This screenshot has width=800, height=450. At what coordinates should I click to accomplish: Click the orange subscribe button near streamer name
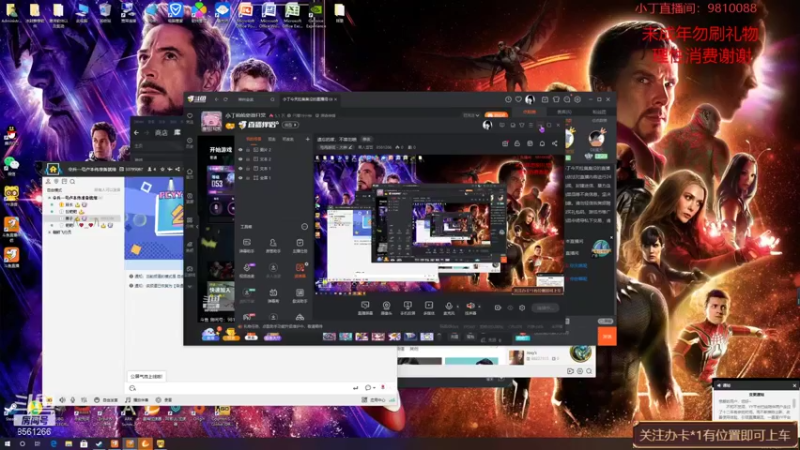(x=496, y=115)
